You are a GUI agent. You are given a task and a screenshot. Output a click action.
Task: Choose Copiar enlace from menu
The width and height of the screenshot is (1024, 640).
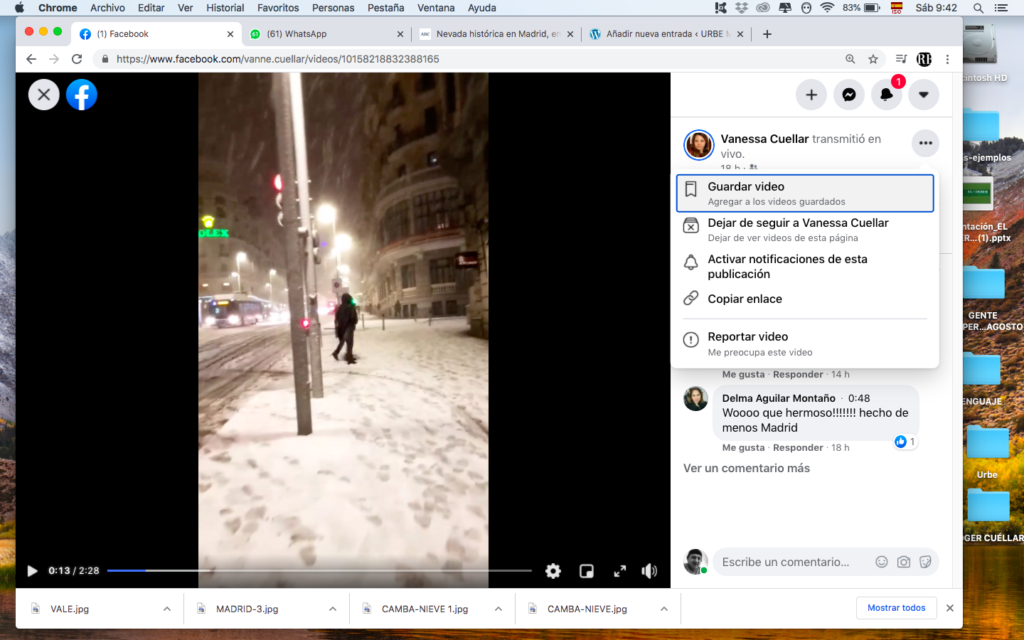coord(744,299)
